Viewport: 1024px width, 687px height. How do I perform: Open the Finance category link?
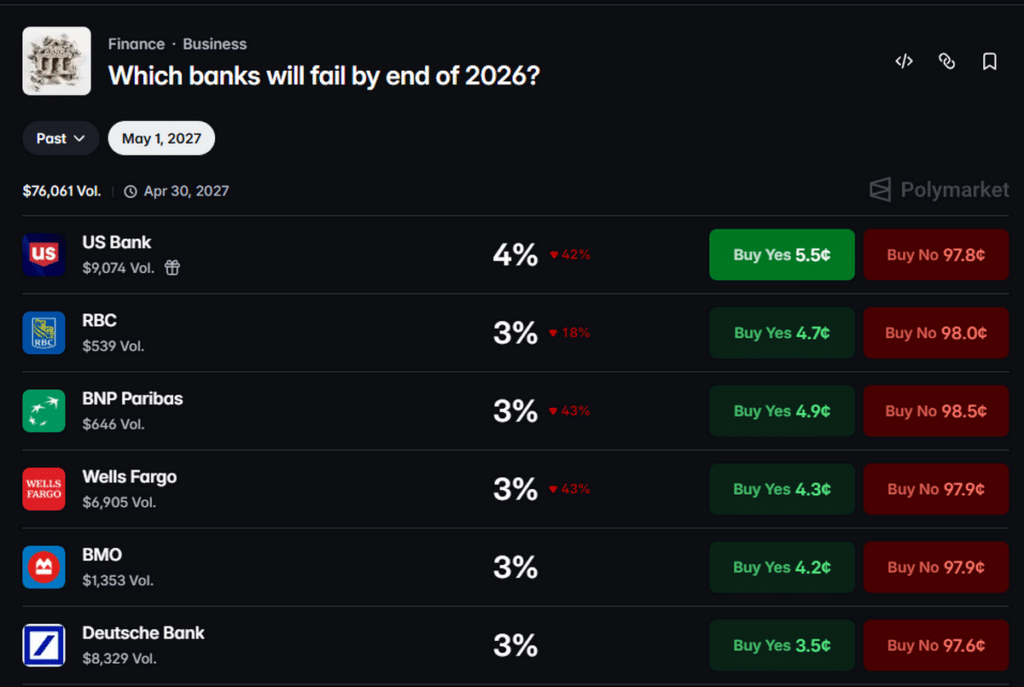pos(136,44)
